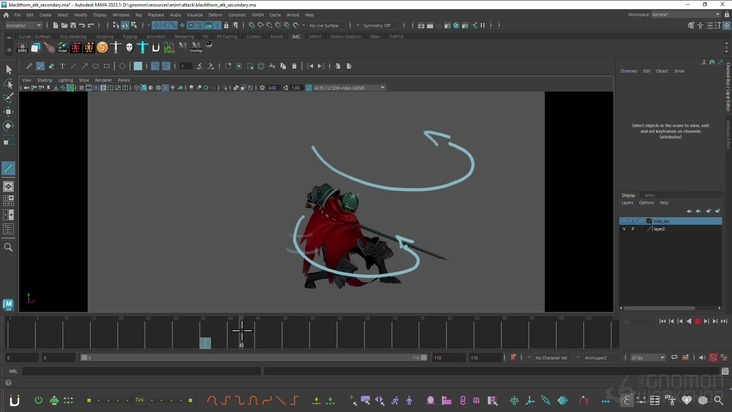The width and height of the screenshot is (732, 412).
Task: Open the viewport Panels menu
Action: tap(123, 80)
